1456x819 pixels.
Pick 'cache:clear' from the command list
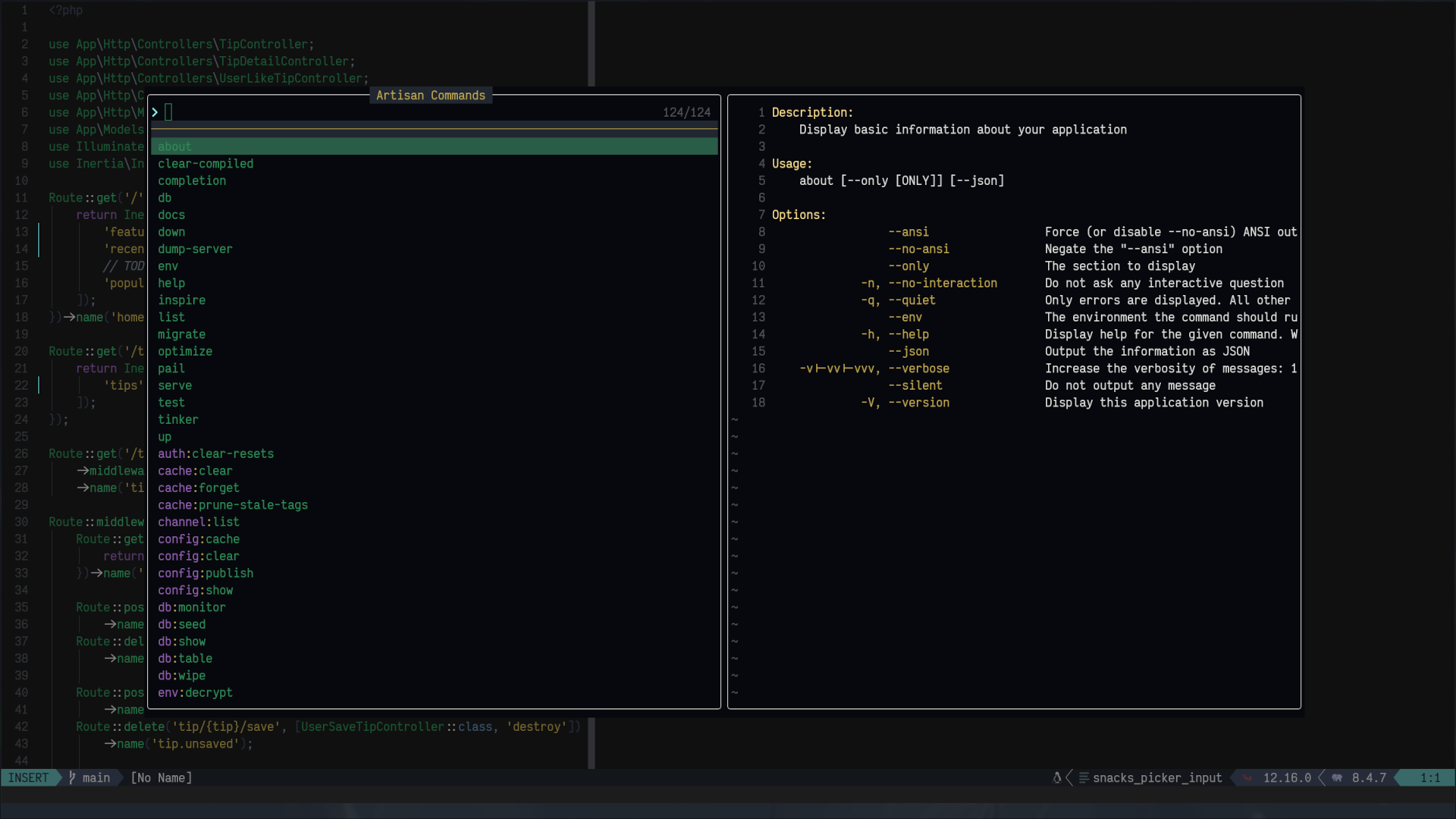pos(195,471)
